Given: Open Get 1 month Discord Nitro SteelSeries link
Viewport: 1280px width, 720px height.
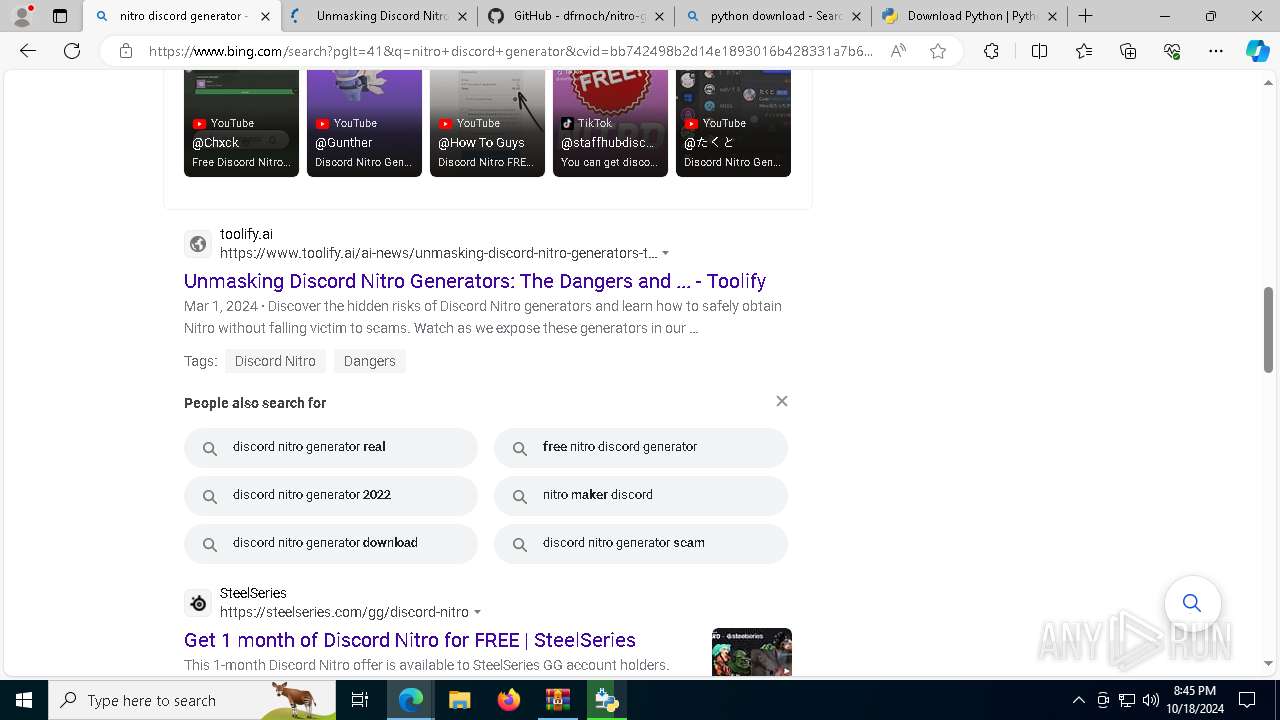Looking at the screenshot, I should click(x=410, y=640).
